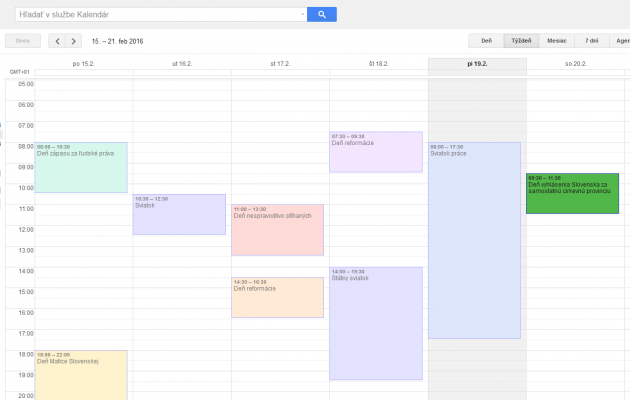Open the Deň nespravodlivo stíhaných event
The image size is (630, 400).
(x=277, y=231)
